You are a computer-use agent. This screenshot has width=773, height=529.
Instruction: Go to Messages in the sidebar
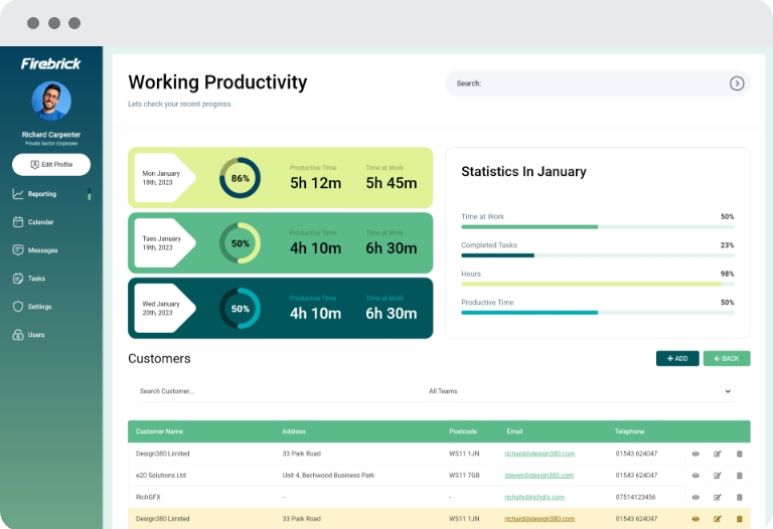(x=42, y=250)
